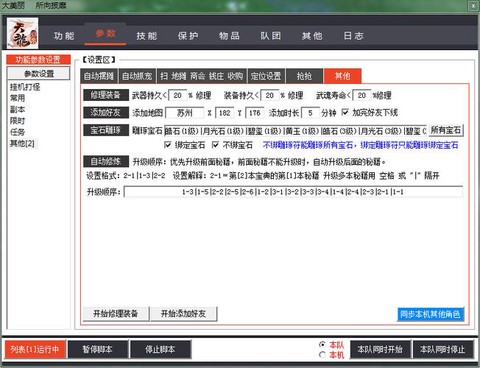Edit the 装备持久 percentage field
Viewport: 480px width, 368px height.
pyautogui.click(x=269, y=95)
